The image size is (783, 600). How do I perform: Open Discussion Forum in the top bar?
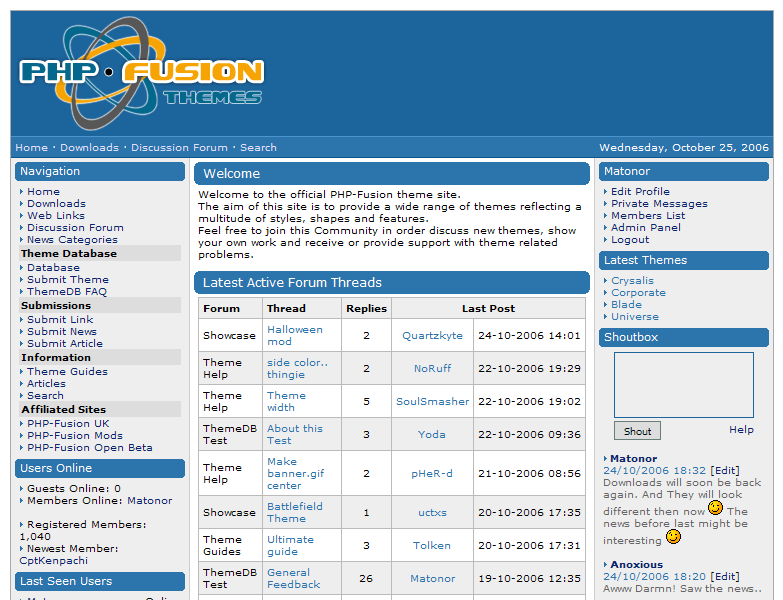[179, 148]
